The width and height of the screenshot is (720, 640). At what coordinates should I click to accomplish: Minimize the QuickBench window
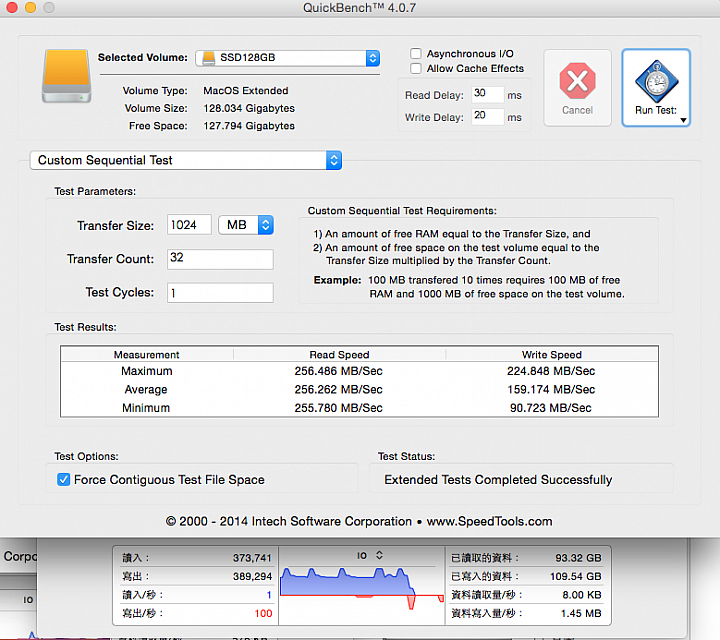(x=30, y=7)
